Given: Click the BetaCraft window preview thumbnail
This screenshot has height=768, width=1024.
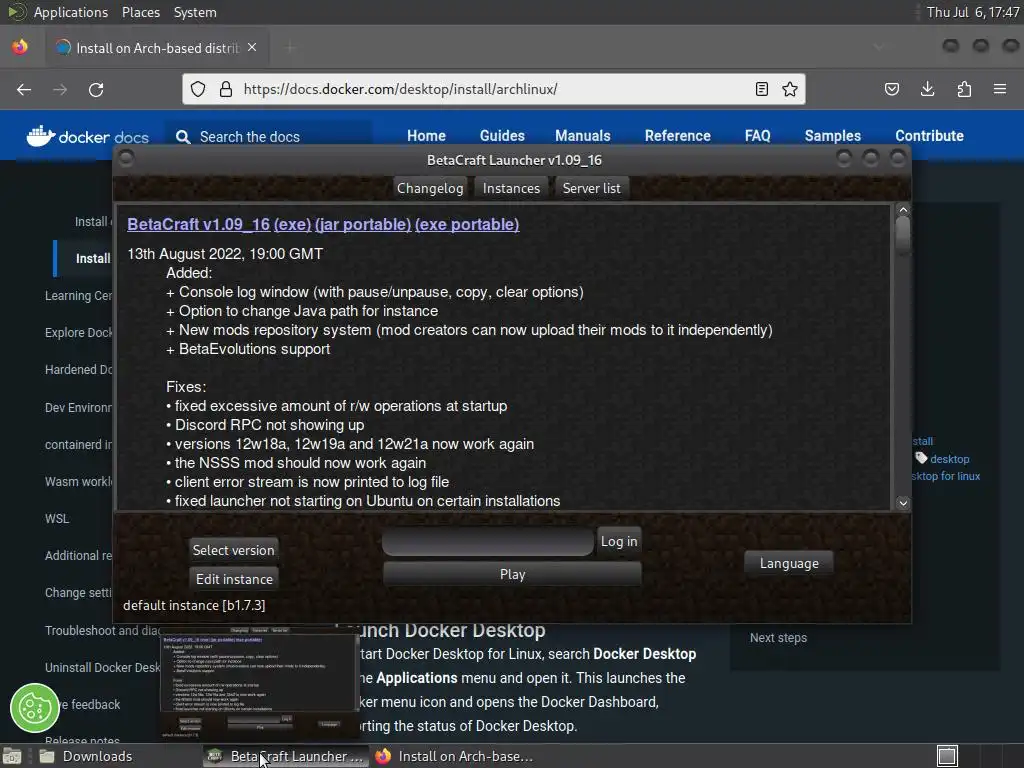Looking at the screenshot, I should (259, 683).
